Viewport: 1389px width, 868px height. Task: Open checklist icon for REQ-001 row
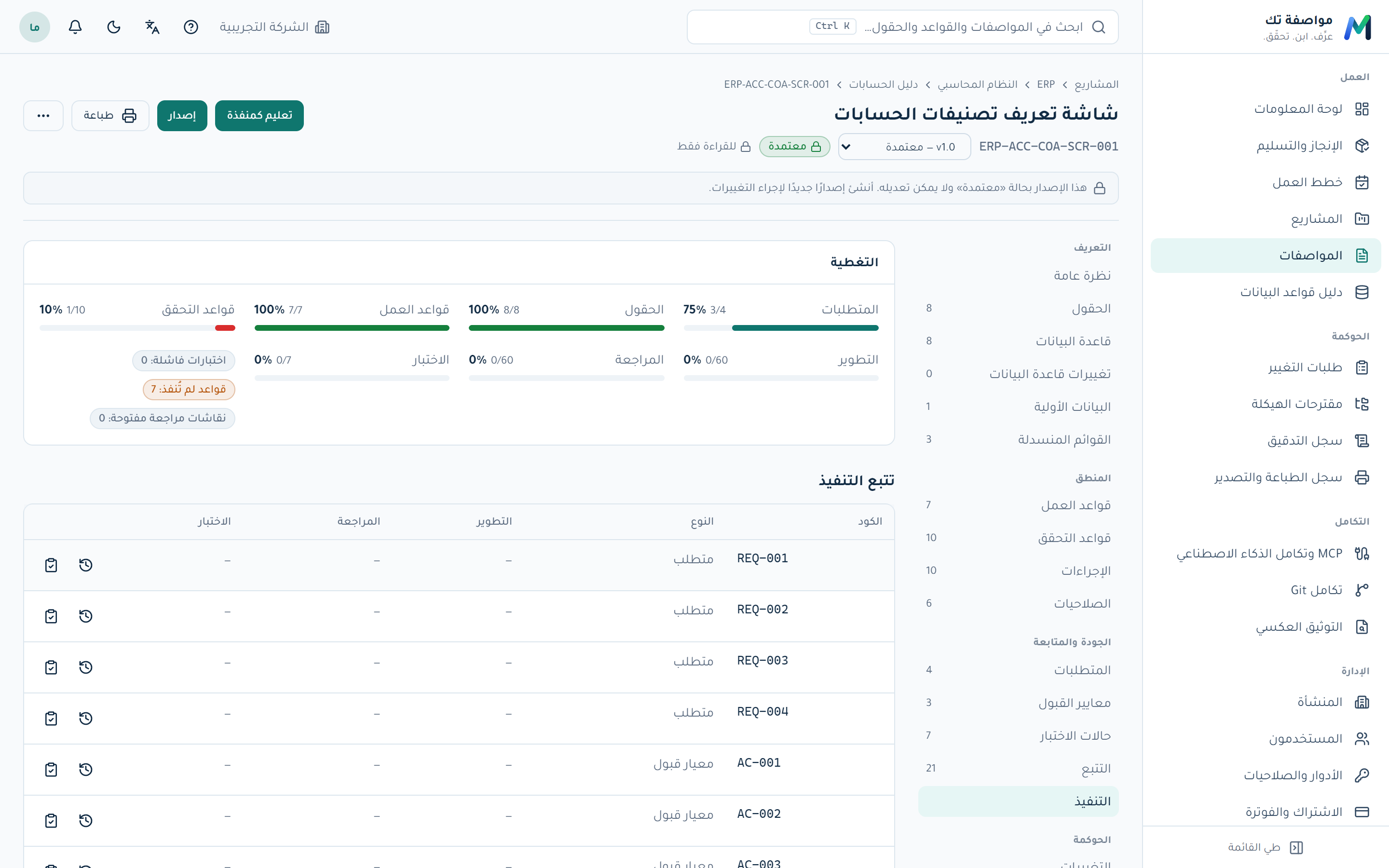pyautogui.click(x=51, y=565)
